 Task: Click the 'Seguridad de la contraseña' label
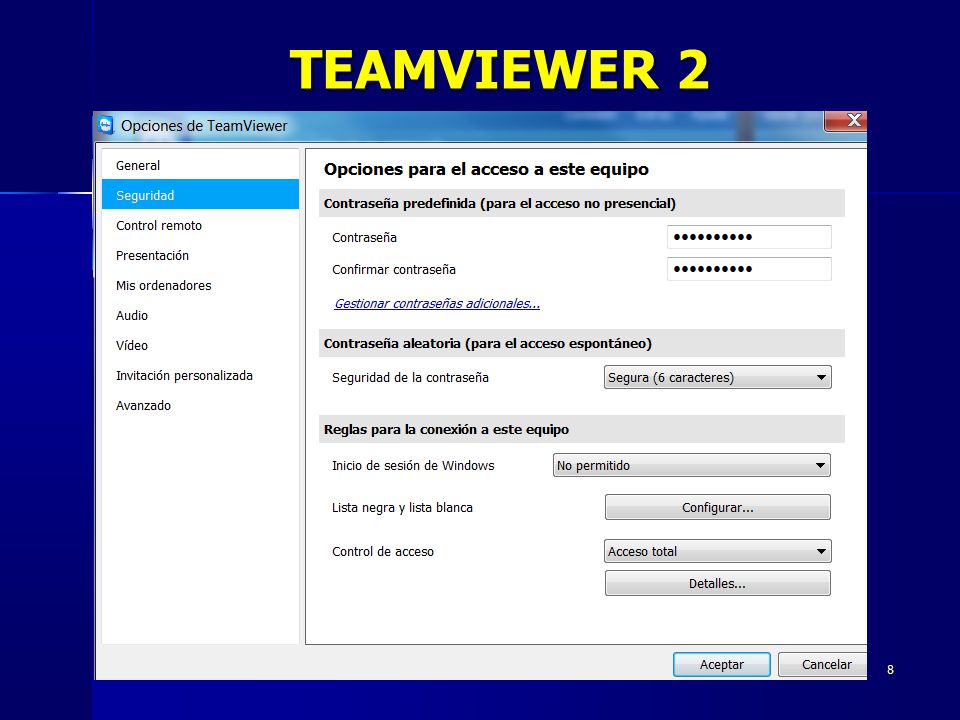coord(410,378)
